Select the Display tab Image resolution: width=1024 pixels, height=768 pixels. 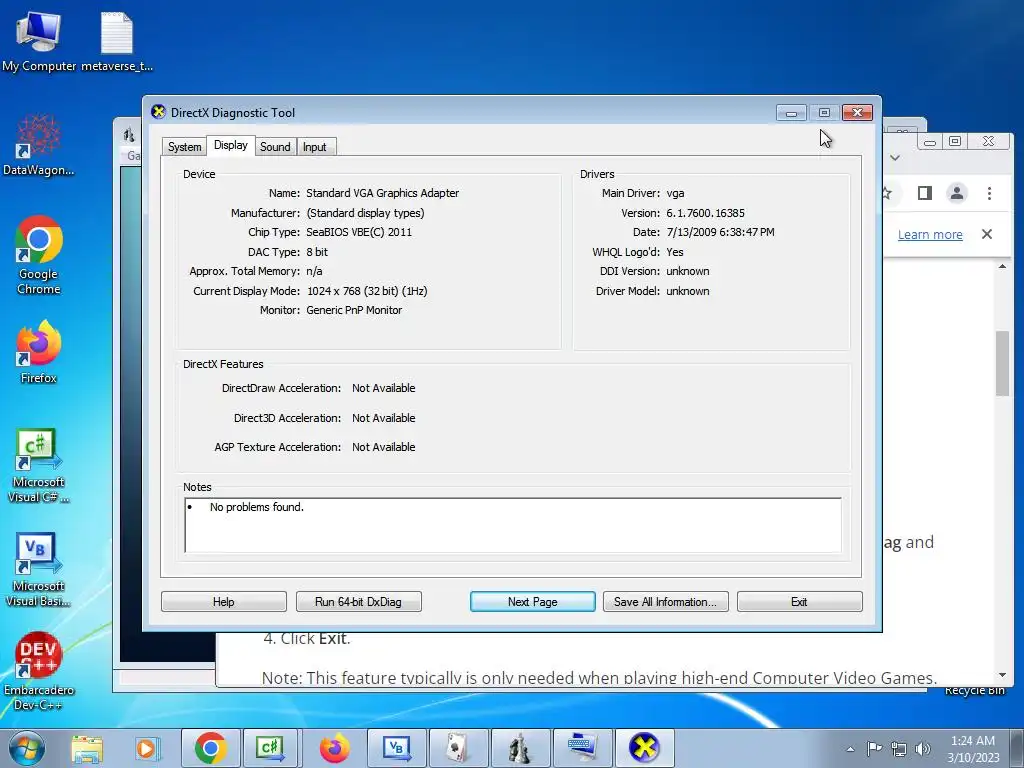pyautogui.click(x=231, y=145)
